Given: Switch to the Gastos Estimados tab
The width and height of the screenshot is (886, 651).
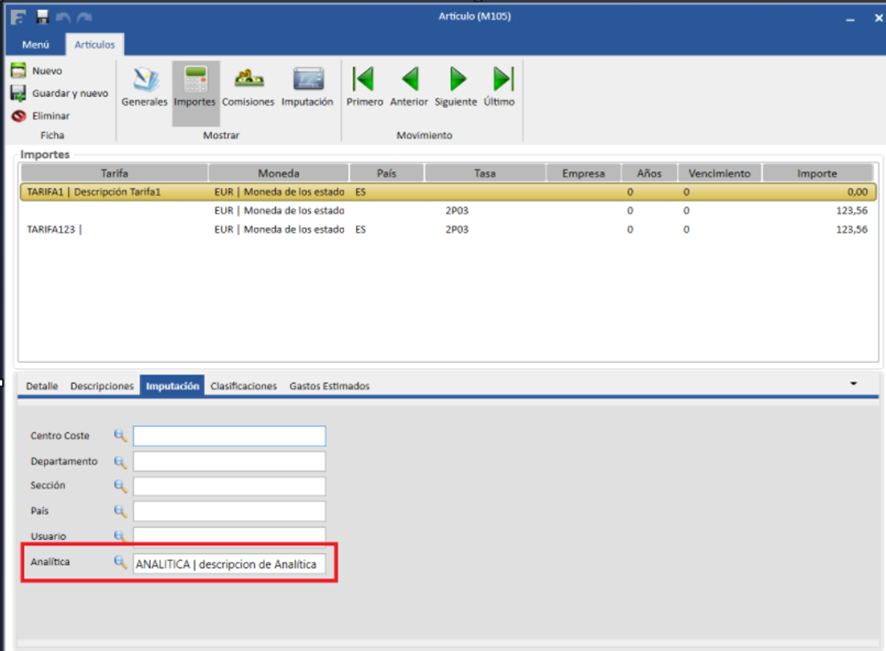Looking at the screenshot, I should point(329,386).
